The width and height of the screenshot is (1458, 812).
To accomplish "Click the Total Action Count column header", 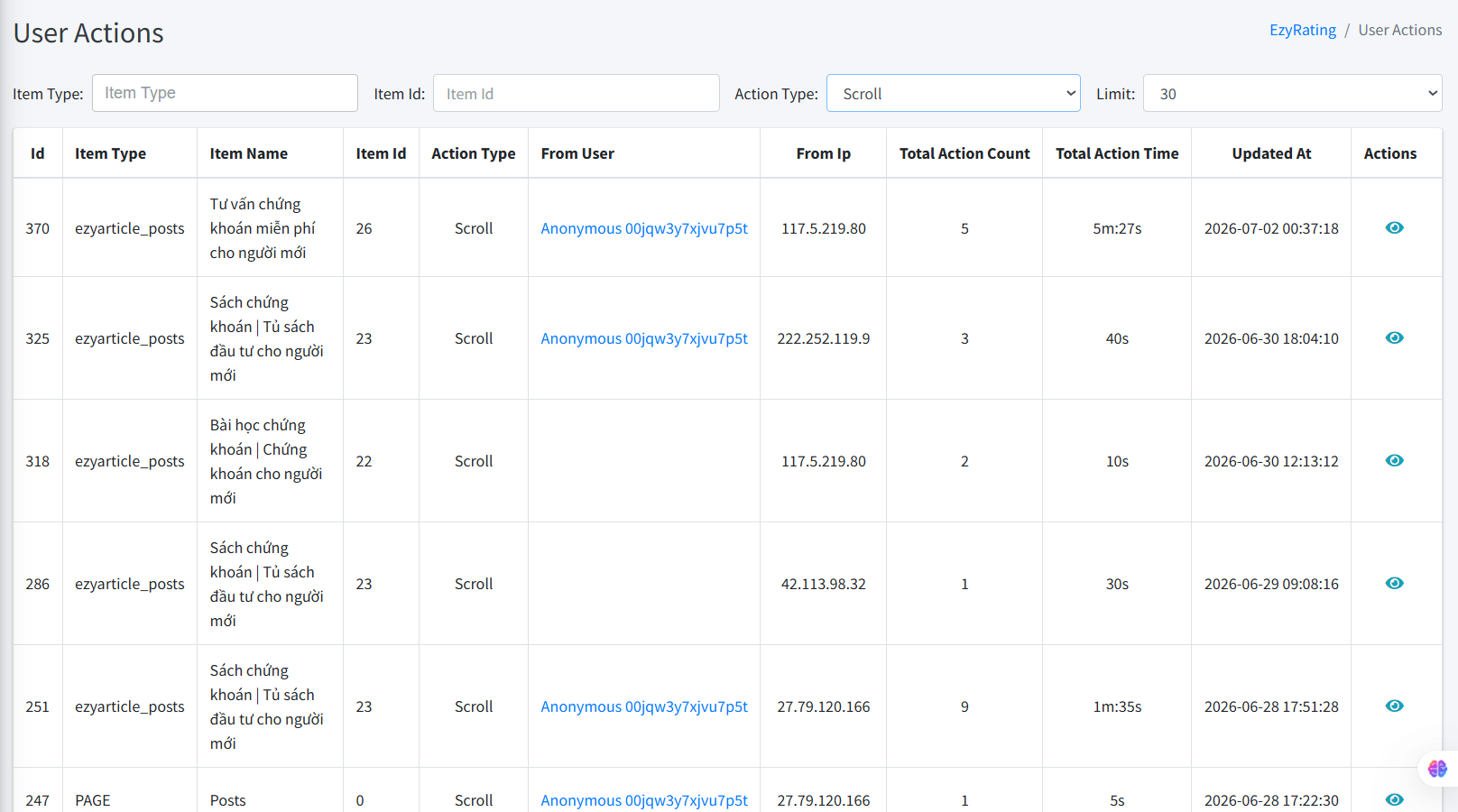I will click(964, 153).
